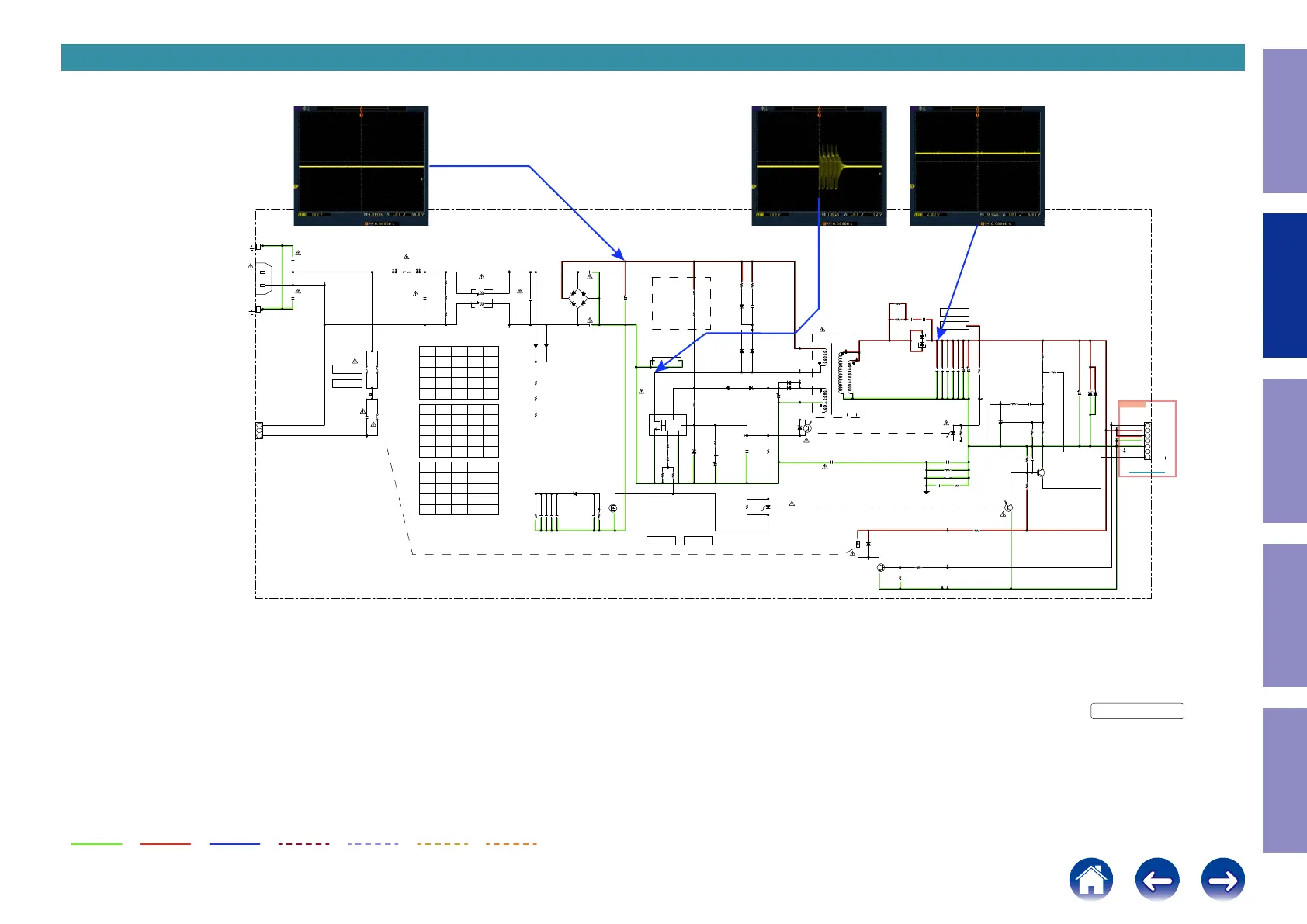Open the left oscilloscope flat-trace thumbnail

point(361,166)
